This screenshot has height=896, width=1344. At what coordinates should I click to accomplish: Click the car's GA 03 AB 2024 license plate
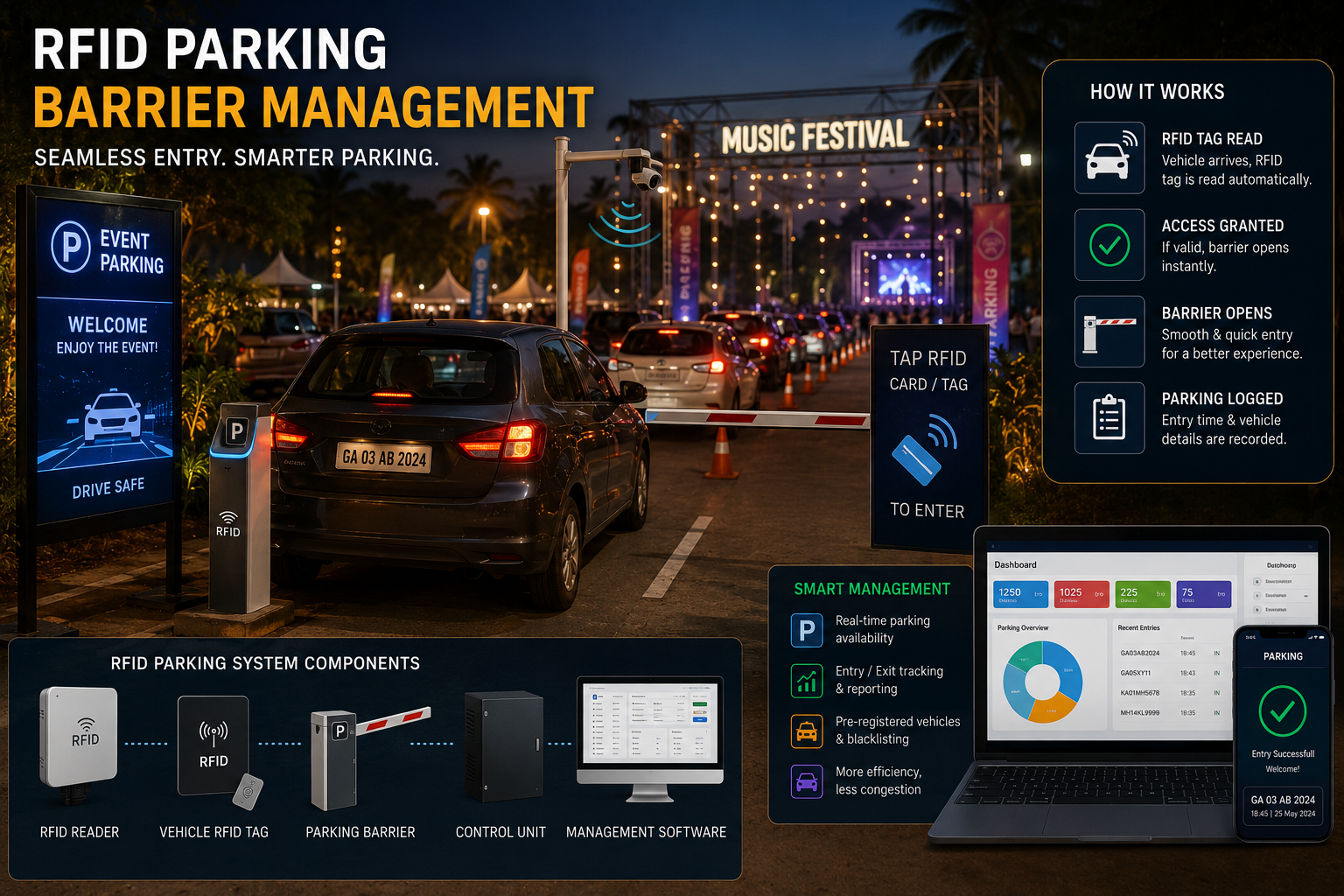[384, 457]
